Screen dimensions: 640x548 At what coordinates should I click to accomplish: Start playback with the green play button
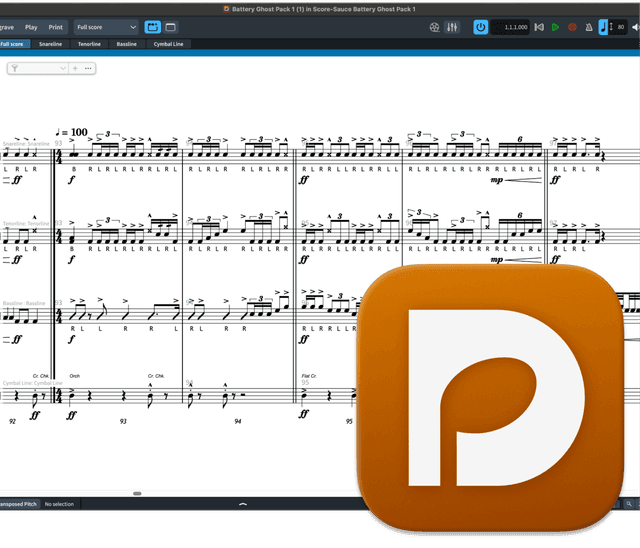click(556, 27)
